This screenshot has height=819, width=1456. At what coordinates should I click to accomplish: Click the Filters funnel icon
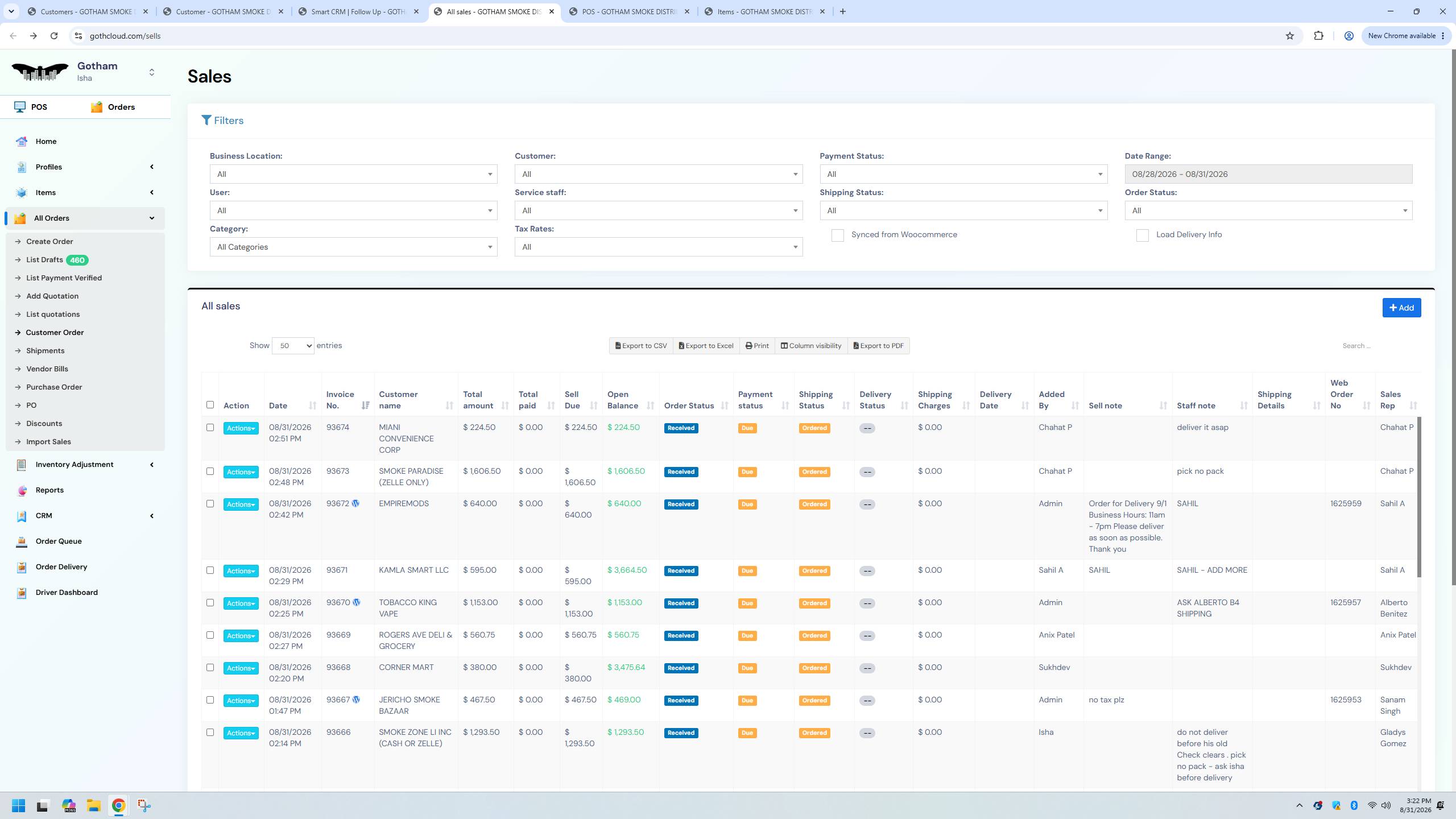(206, 121)
